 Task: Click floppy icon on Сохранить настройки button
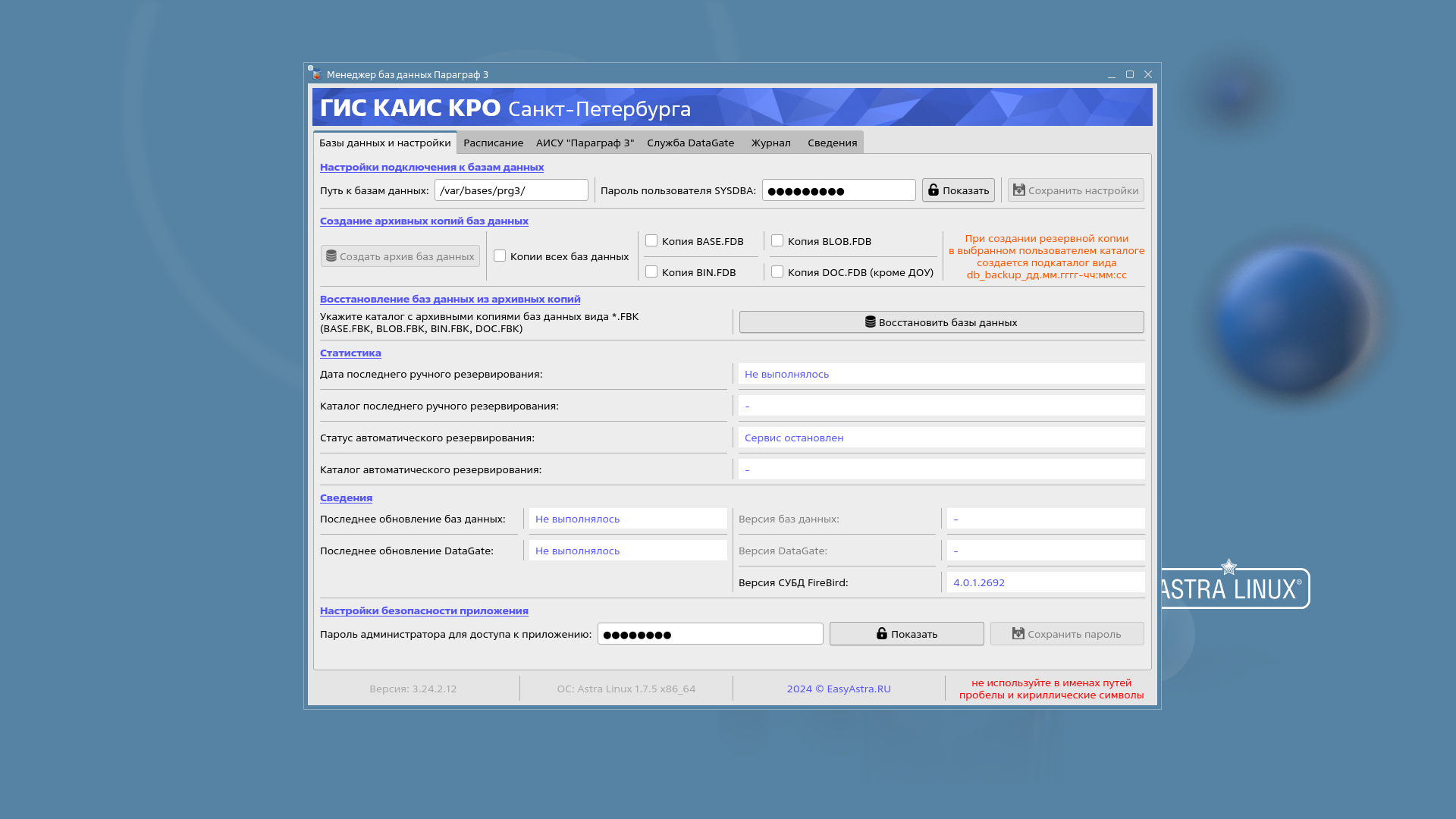coord(1019,190)
